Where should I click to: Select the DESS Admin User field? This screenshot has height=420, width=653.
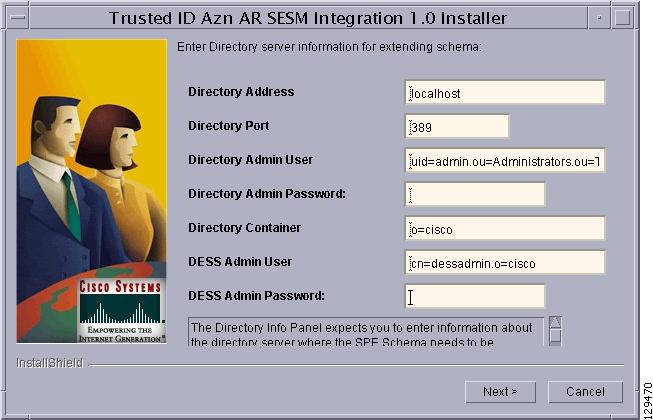point(504,262)
